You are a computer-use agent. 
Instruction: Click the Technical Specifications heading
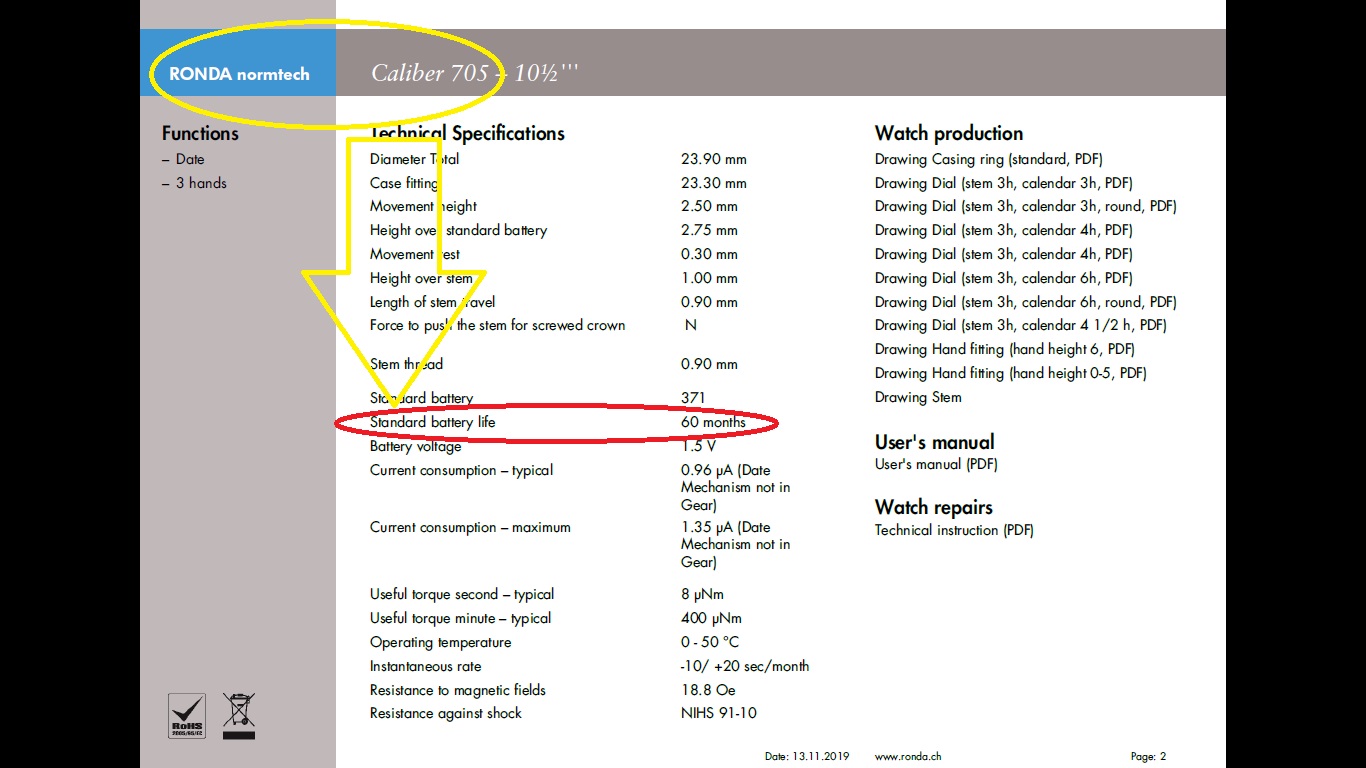click(467, 133)
